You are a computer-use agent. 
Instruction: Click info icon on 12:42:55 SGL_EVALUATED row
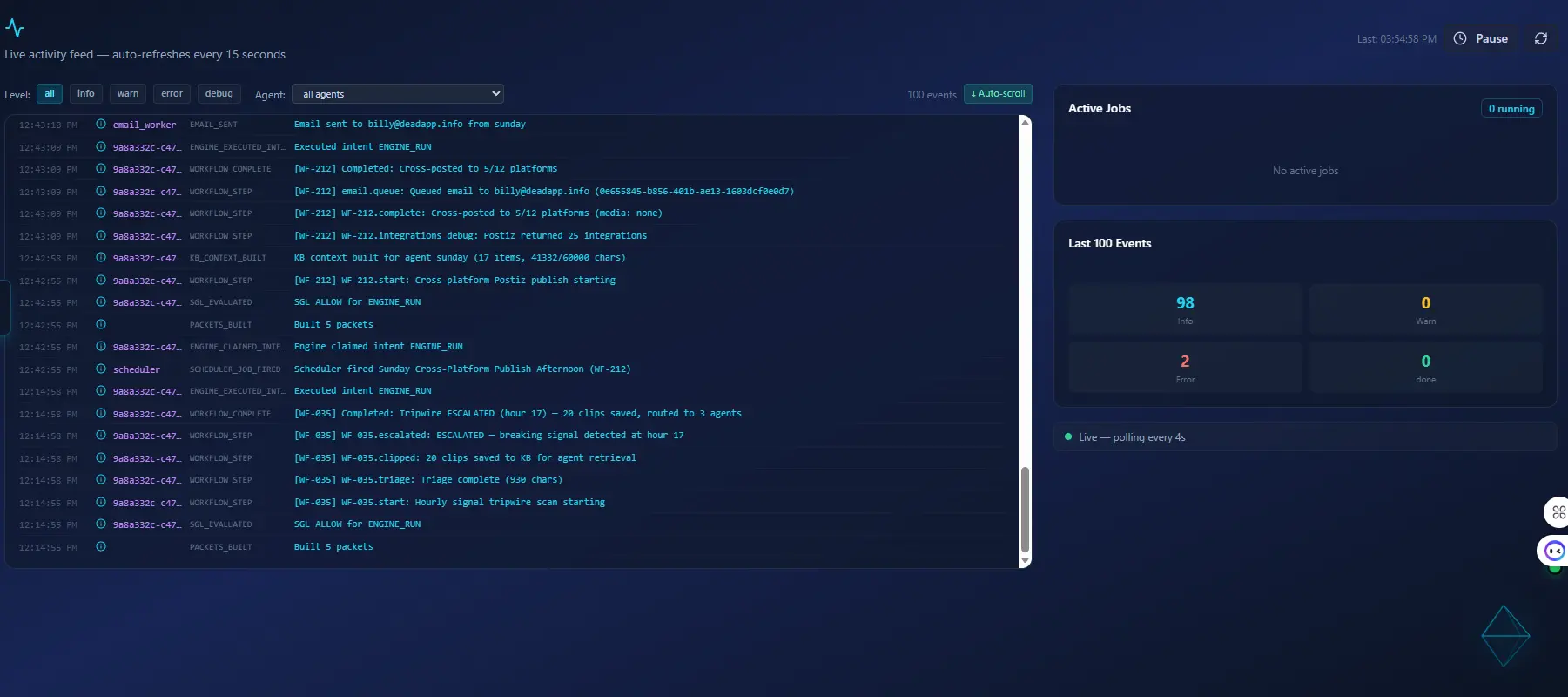click(101, 302)
